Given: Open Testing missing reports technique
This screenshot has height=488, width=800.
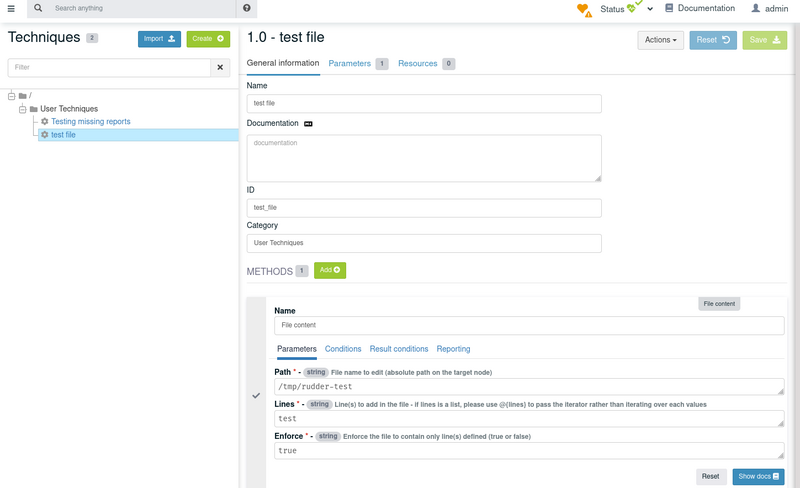Looking at the screenshot, I should point(90,121).
